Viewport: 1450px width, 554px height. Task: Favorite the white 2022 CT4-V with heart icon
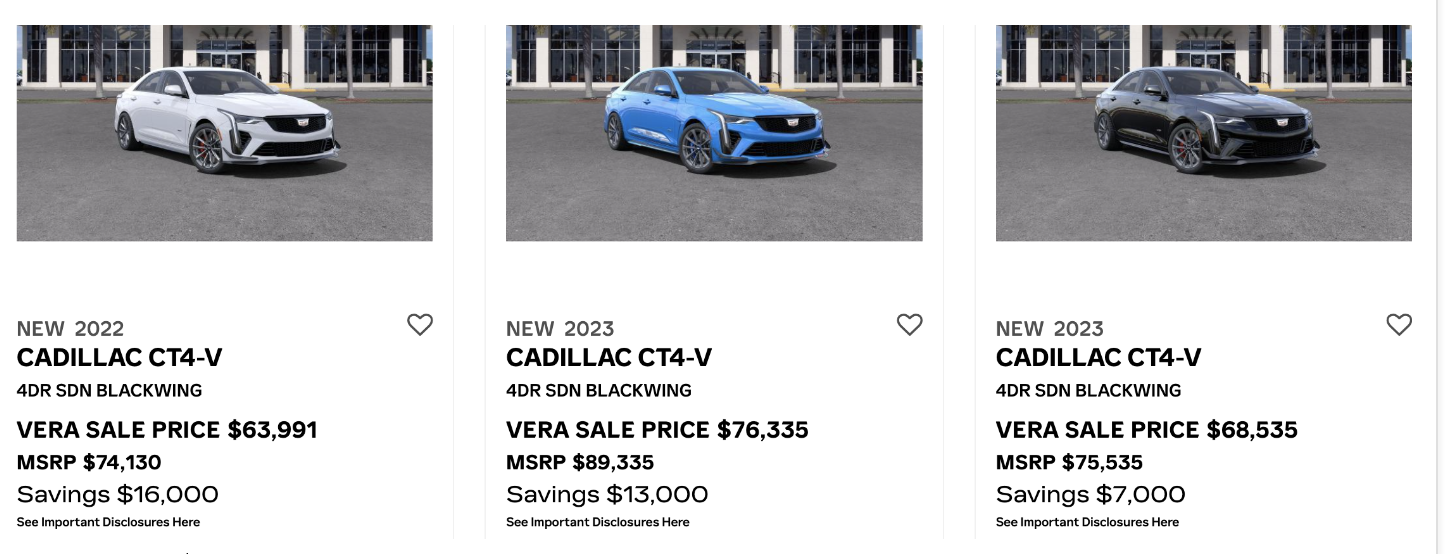420,325
